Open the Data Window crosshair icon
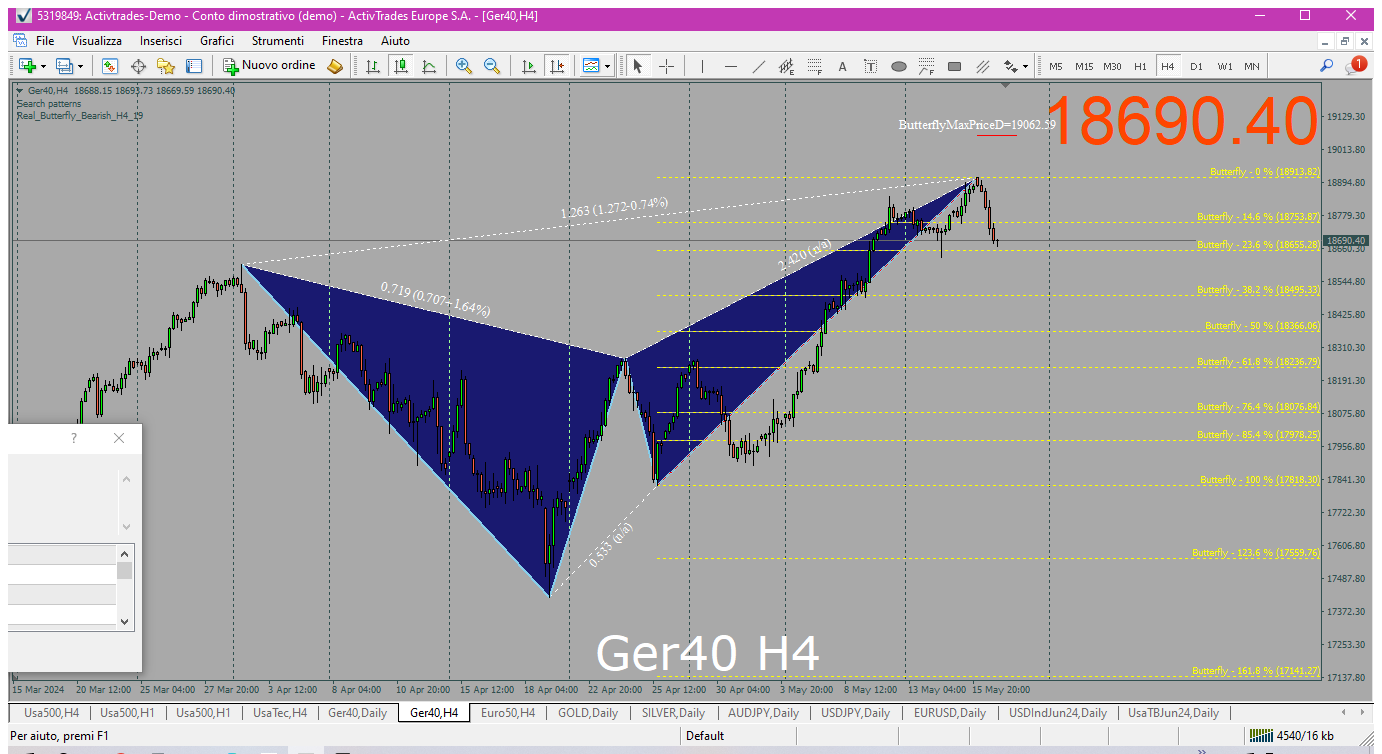 pyautogui.click(x=138, y=66)
